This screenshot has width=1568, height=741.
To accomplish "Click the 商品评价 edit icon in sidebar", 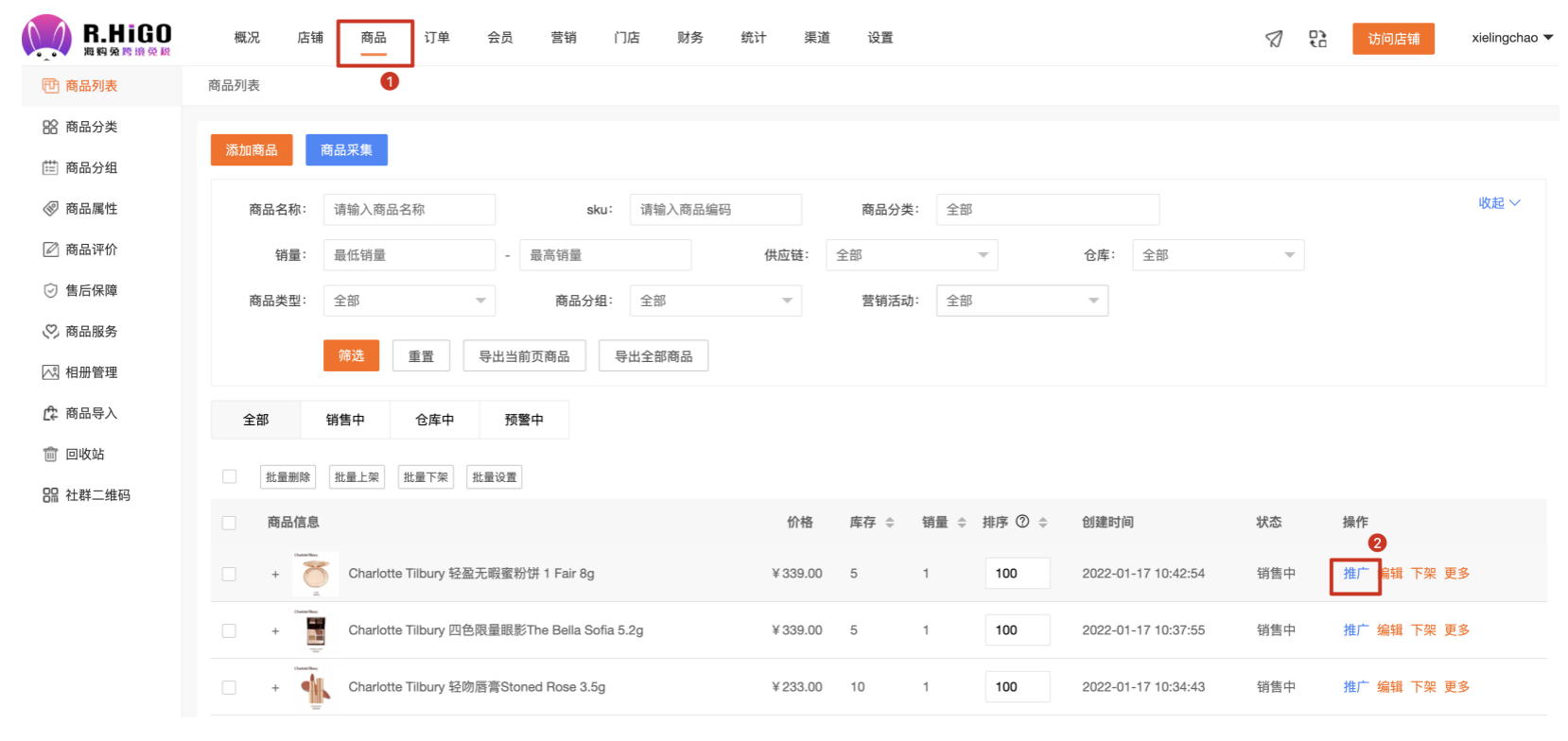I will pos(50,250).
